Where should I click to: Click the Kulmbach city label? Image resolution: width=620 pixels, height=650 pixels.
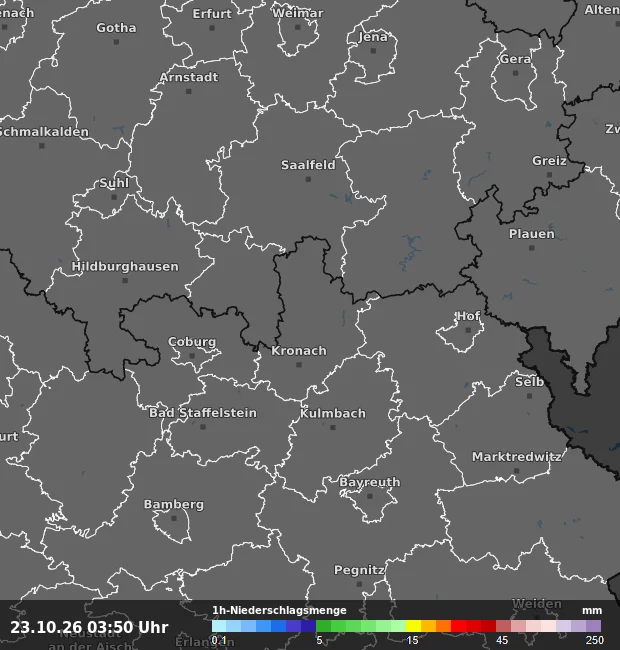(333, 413)
